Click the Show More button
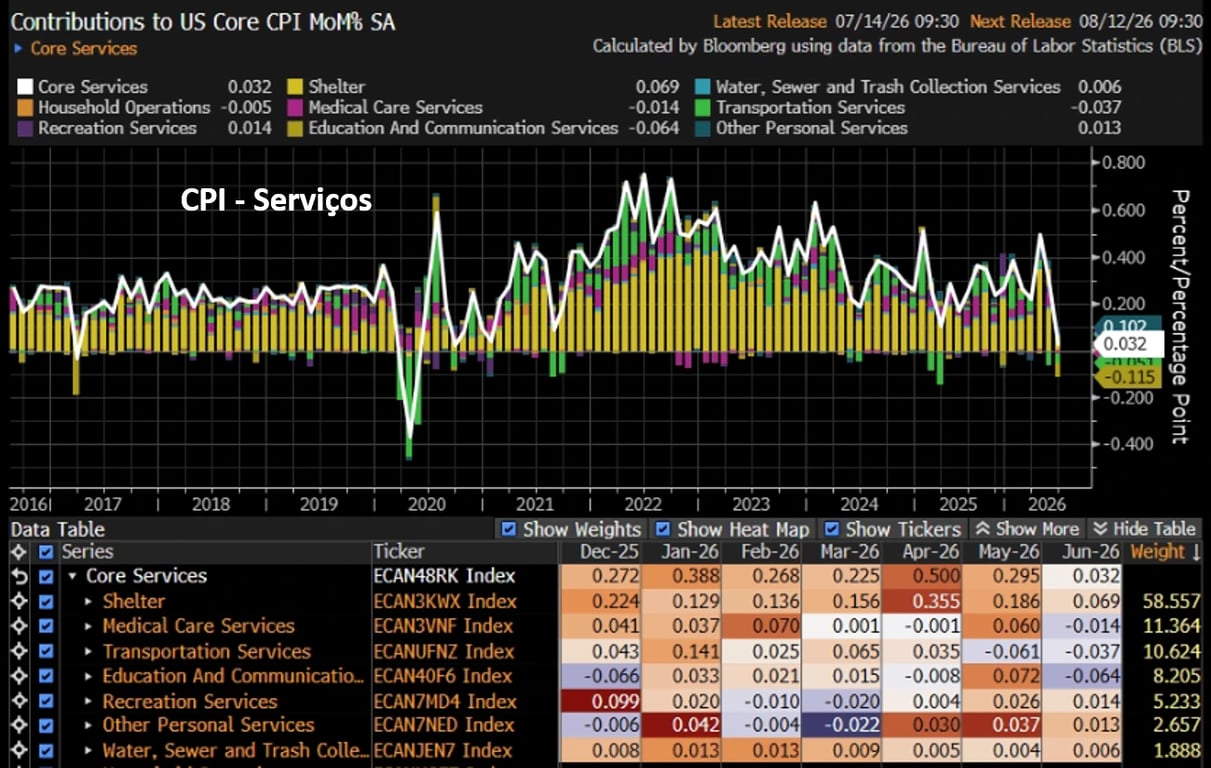 pyautogui.click(x=1028, y=529)
